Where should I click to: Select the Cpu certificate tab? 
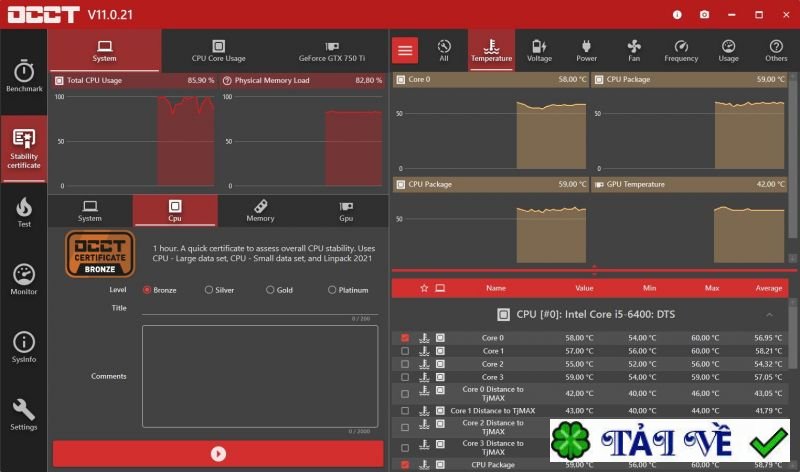click(x=175, y=211)
